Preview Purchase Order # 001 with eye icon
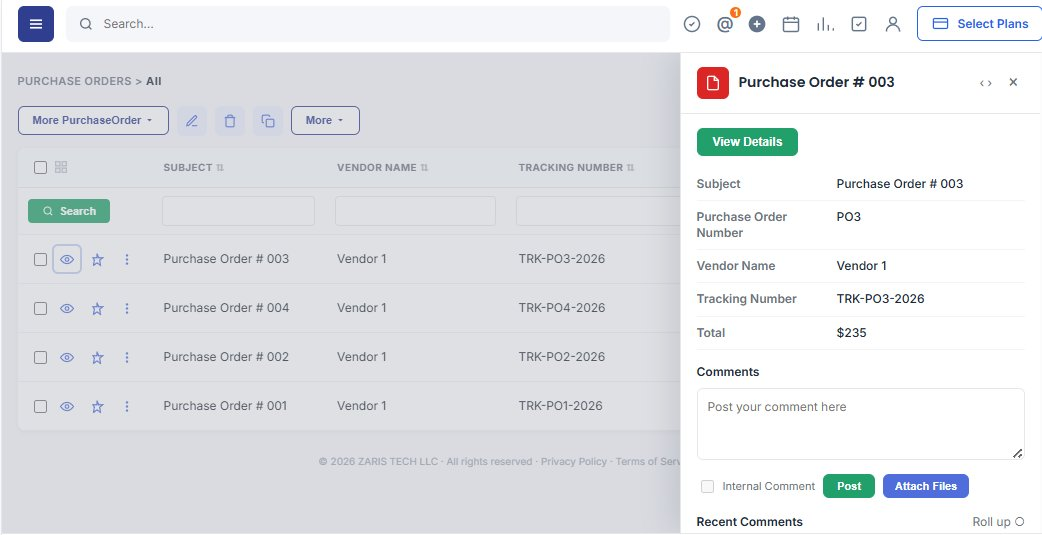This screenshot has height=535, width=1042. coord(67,406)
